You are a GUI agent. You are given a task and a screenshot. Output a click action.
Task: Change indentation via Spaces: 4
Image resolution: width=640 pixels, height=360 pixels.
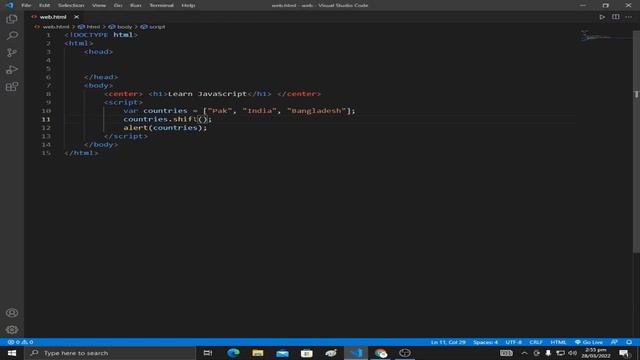[485, 342]
